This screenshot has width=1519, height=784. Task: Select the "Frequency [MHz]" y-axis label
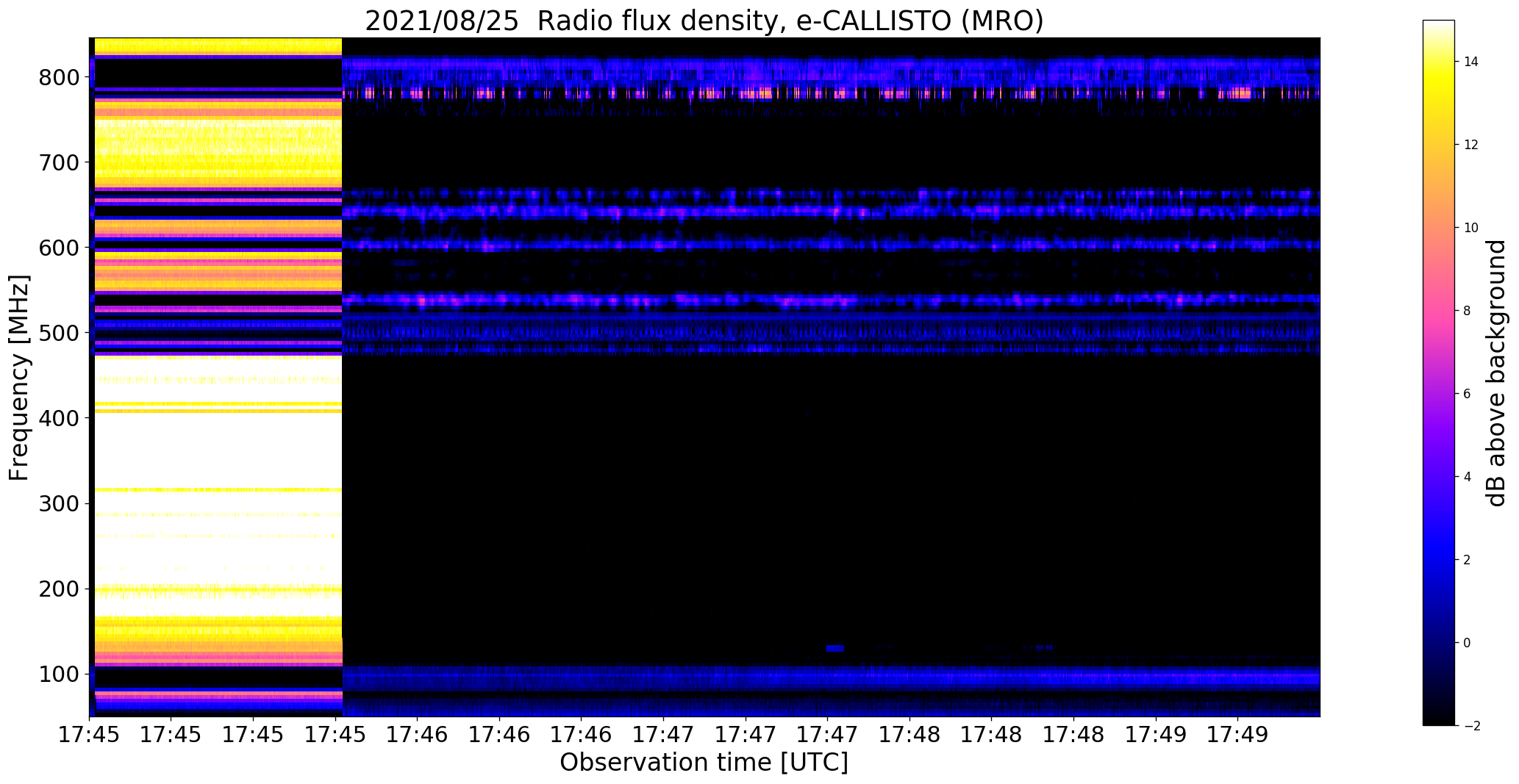(x=20, y=378)
